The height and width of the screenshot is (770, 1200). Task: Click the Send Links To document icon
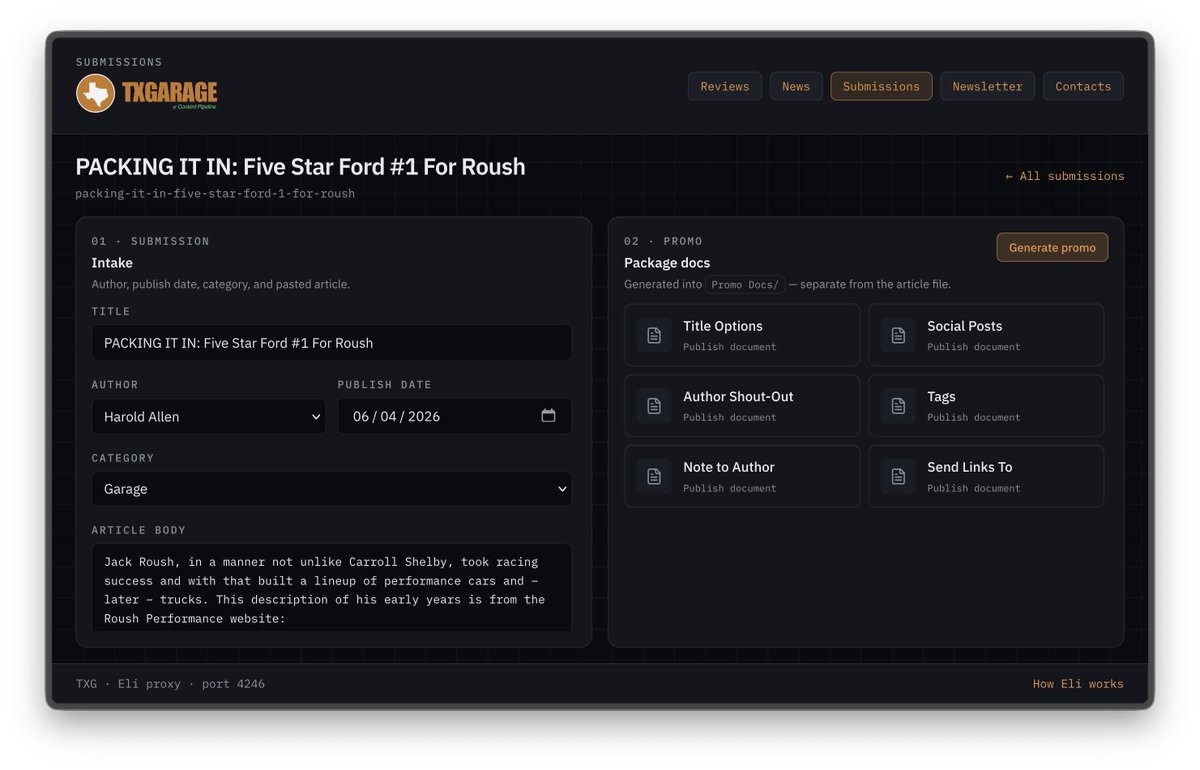(x=898, y=476)
